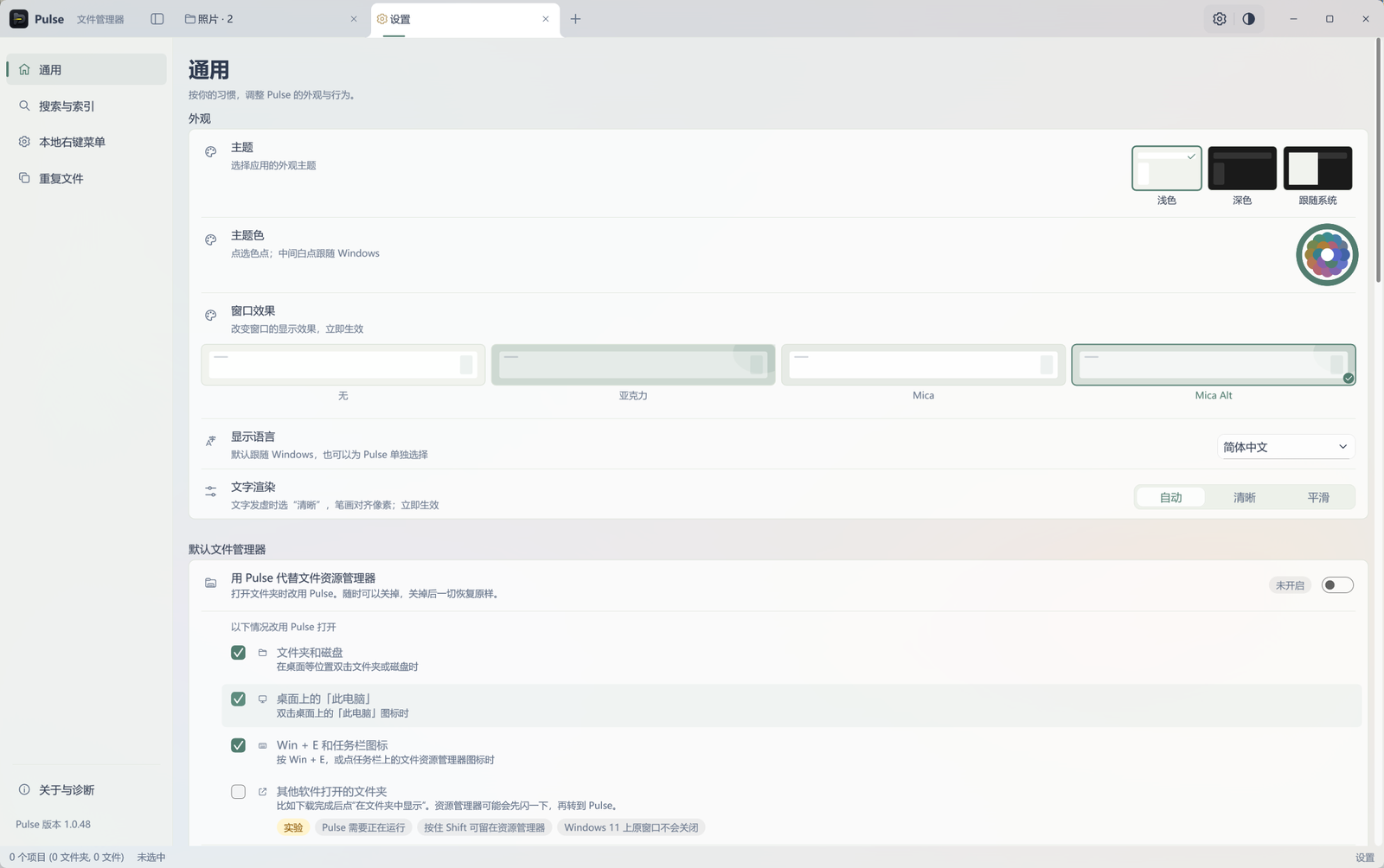Enable 用 Pulse 代替文件资源管理器 switch
Image resolution: width=1384 pixels, height=868 pixels.
tap(1337, 585)
